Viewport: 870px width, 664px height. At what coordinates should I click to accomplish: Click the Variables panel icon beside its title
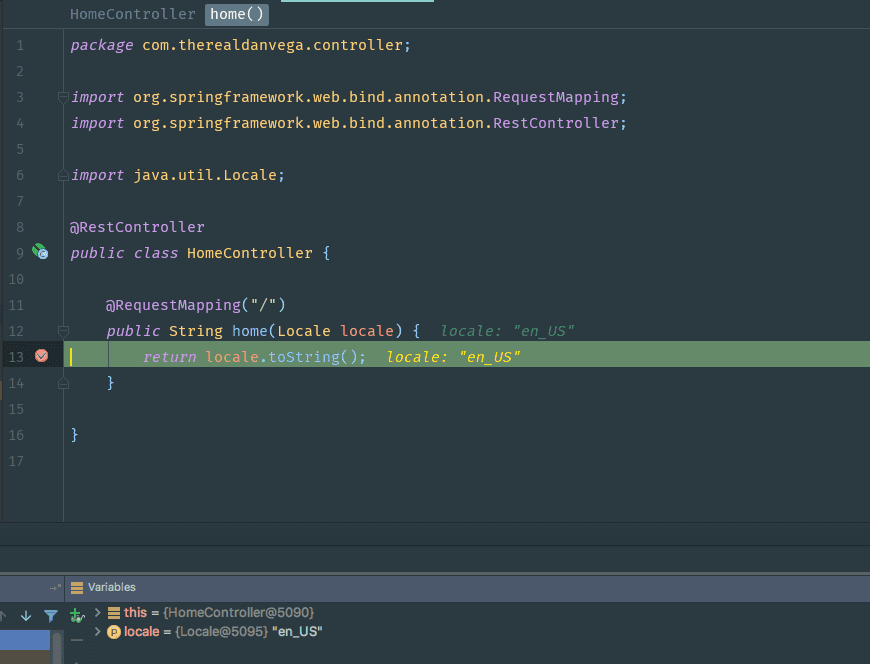pos(77,587)
